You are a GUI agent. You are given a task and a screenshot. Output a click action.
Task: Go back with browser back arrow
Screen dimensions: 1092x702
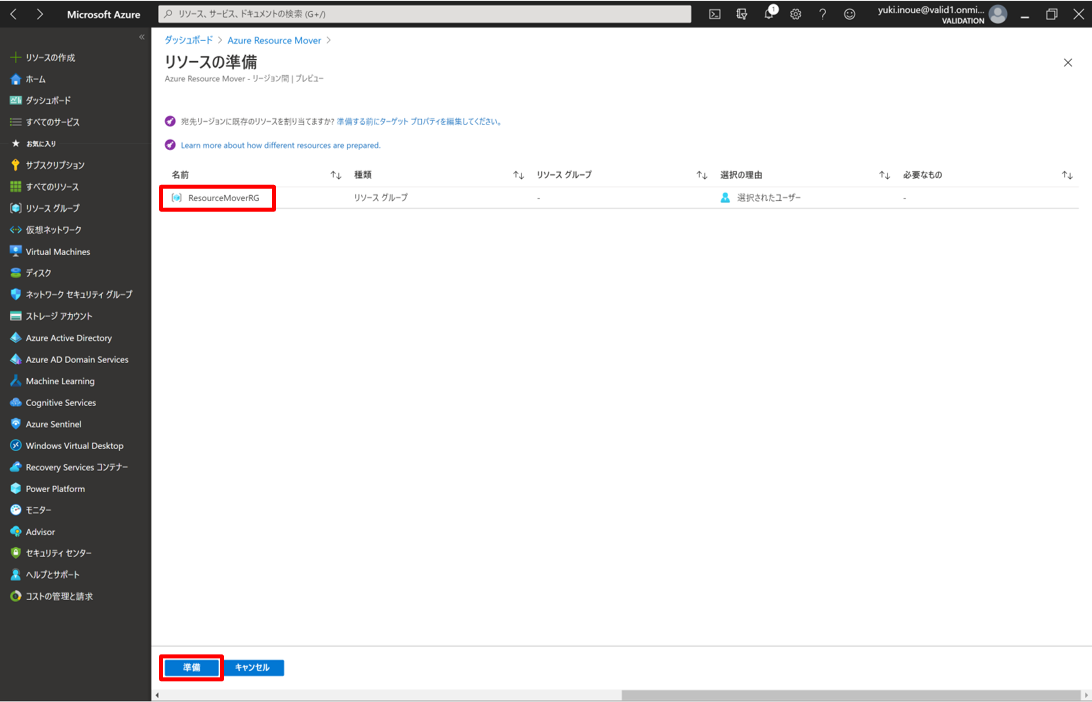pyautogui.click(x=13, y=14)
